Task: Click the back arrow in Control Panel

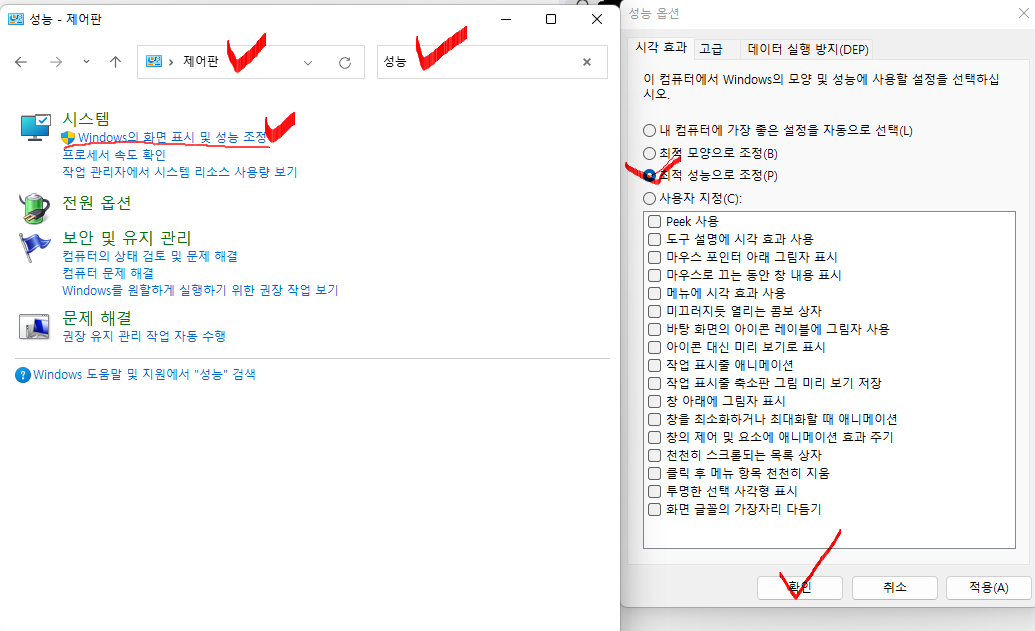Action: 21,62
